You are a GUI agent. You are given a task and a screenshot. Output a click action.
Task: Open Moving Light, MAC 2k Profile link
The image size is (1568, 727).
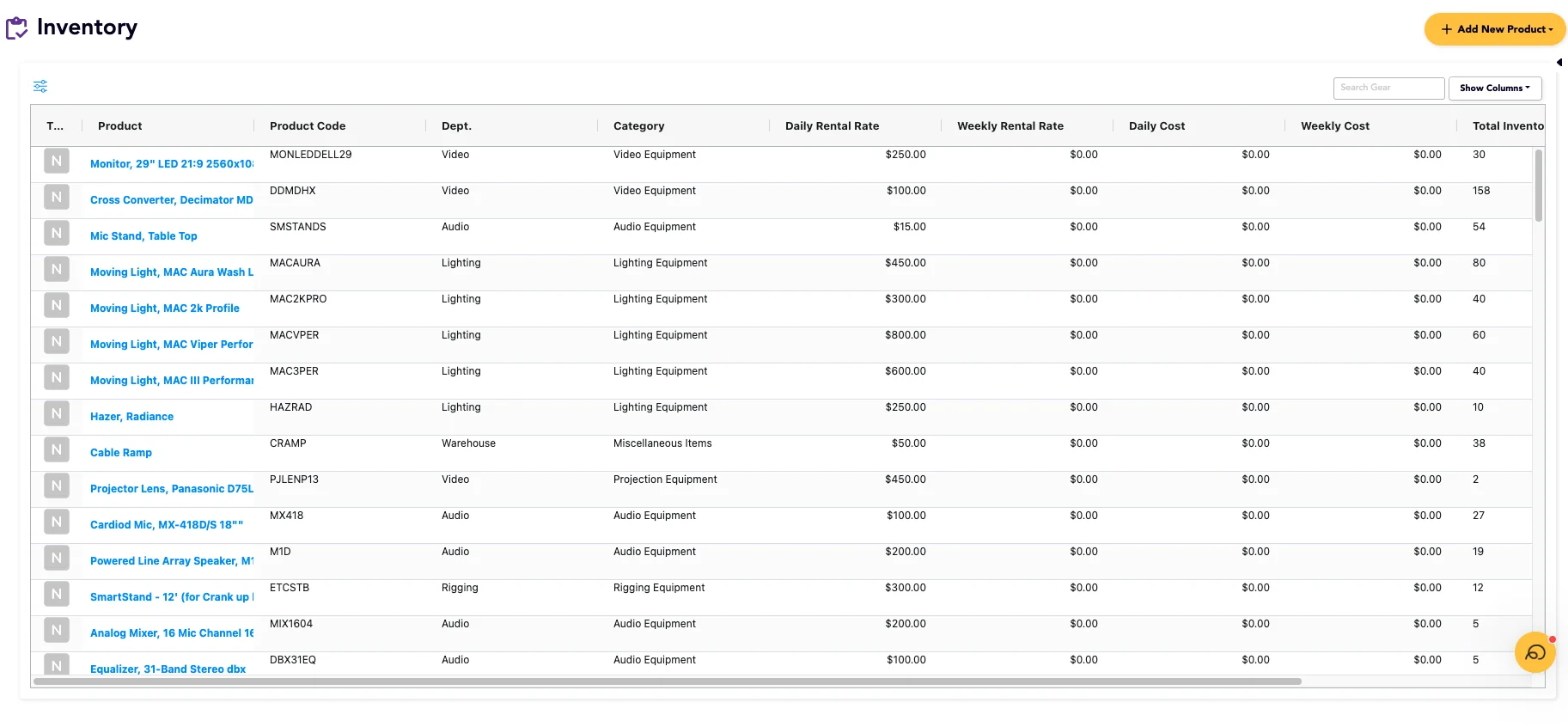point(165,308)
